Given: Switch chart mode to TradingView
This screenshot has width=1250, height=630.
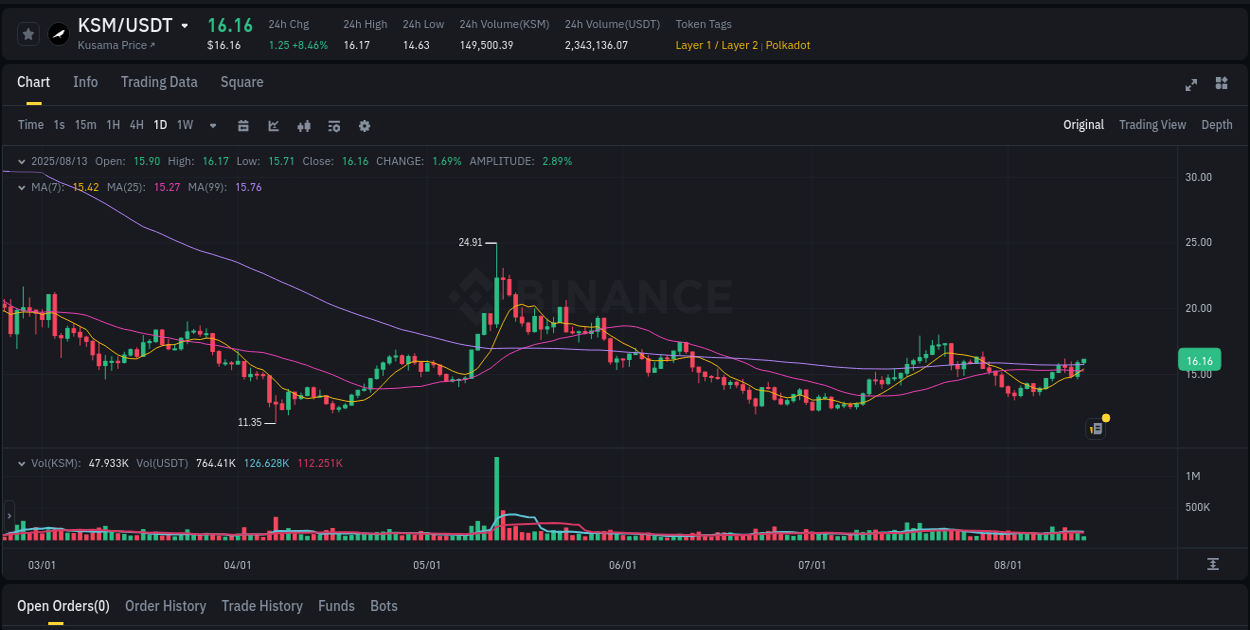Looking at the screenshot, I should click(1152, 125).
